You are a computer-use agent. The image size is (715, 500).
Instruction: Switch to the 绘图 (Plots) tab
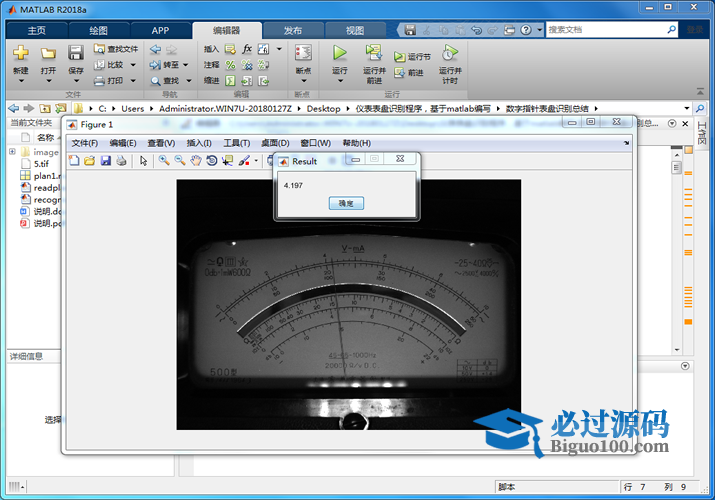98,31
